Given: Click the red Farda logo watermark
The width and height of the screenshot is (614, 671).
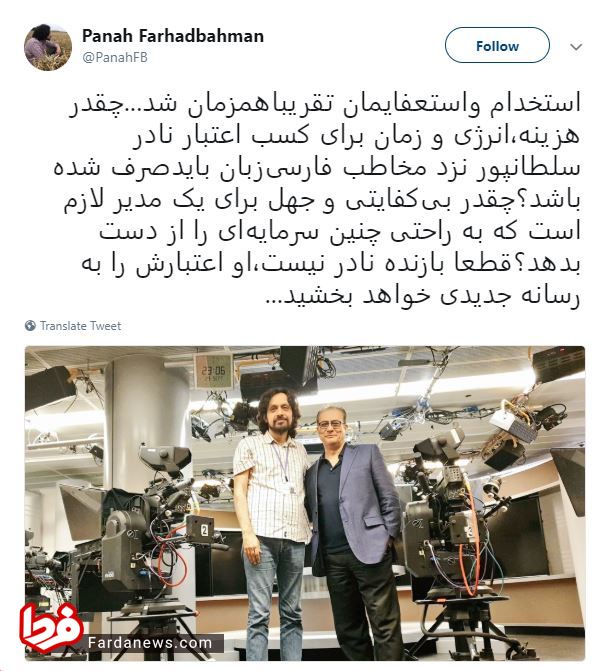Looking at the screenshot, I should (x=51, y=628).
